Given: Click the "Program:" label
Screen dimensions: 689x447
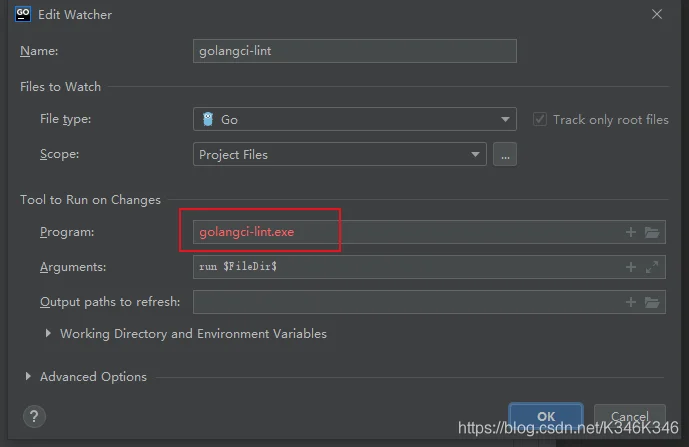Looking at the screenshot, I should (x=67, y=232).
